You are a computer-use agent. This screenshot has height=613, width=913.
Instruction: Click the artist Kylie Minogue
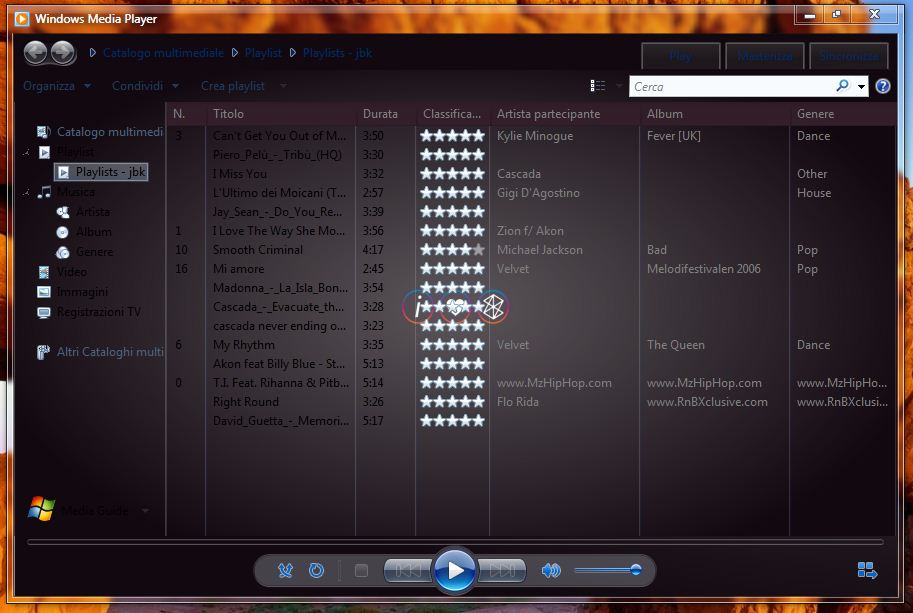pyautogui.click(x=535, y=136)
